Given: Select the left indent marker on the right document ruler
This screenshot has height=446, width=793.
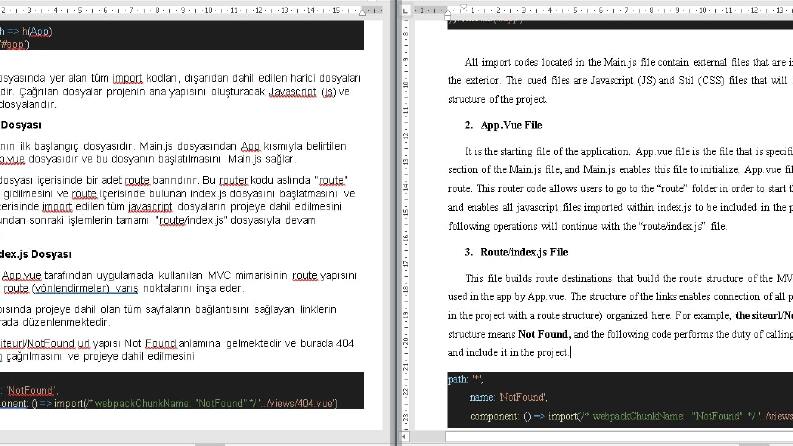Looking at the screenshot, I should [448, 16].
